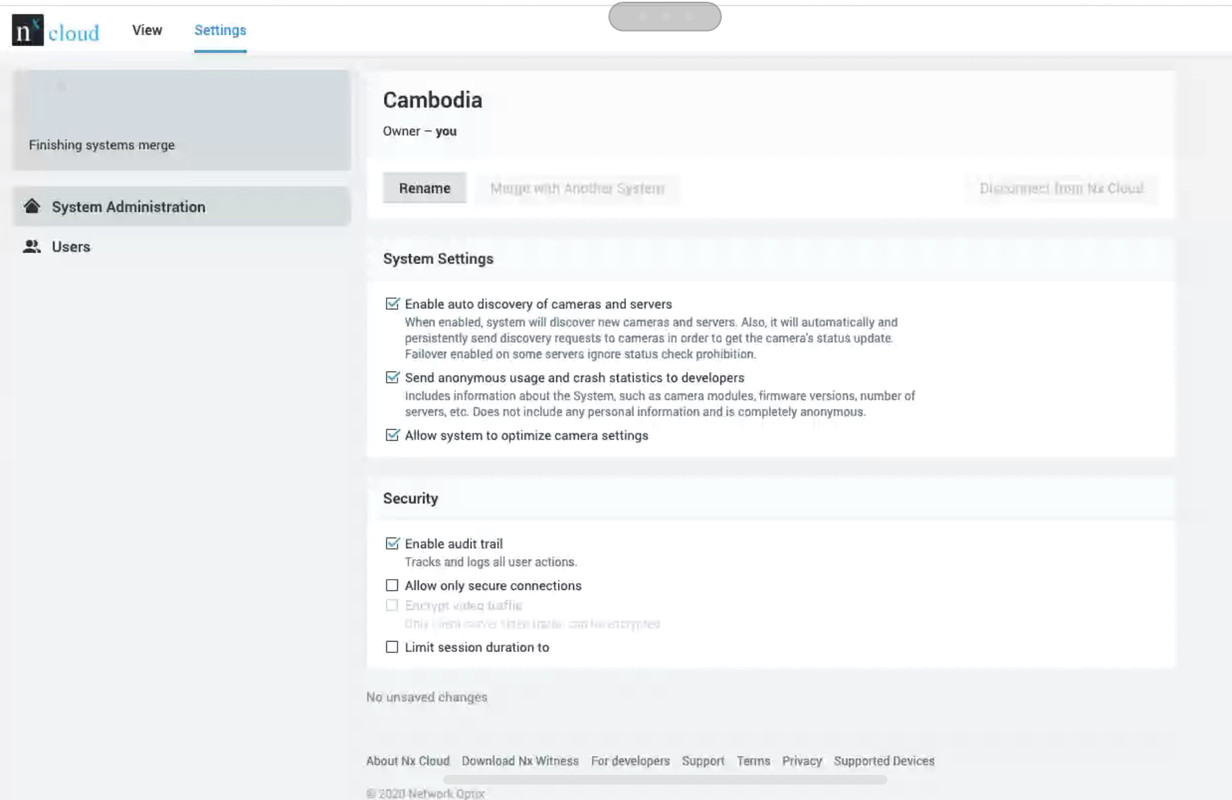Follow the Download Nx Witness link
This screenshot has width=1232, height=800.
pyautogui.click(x=520, y=761)
